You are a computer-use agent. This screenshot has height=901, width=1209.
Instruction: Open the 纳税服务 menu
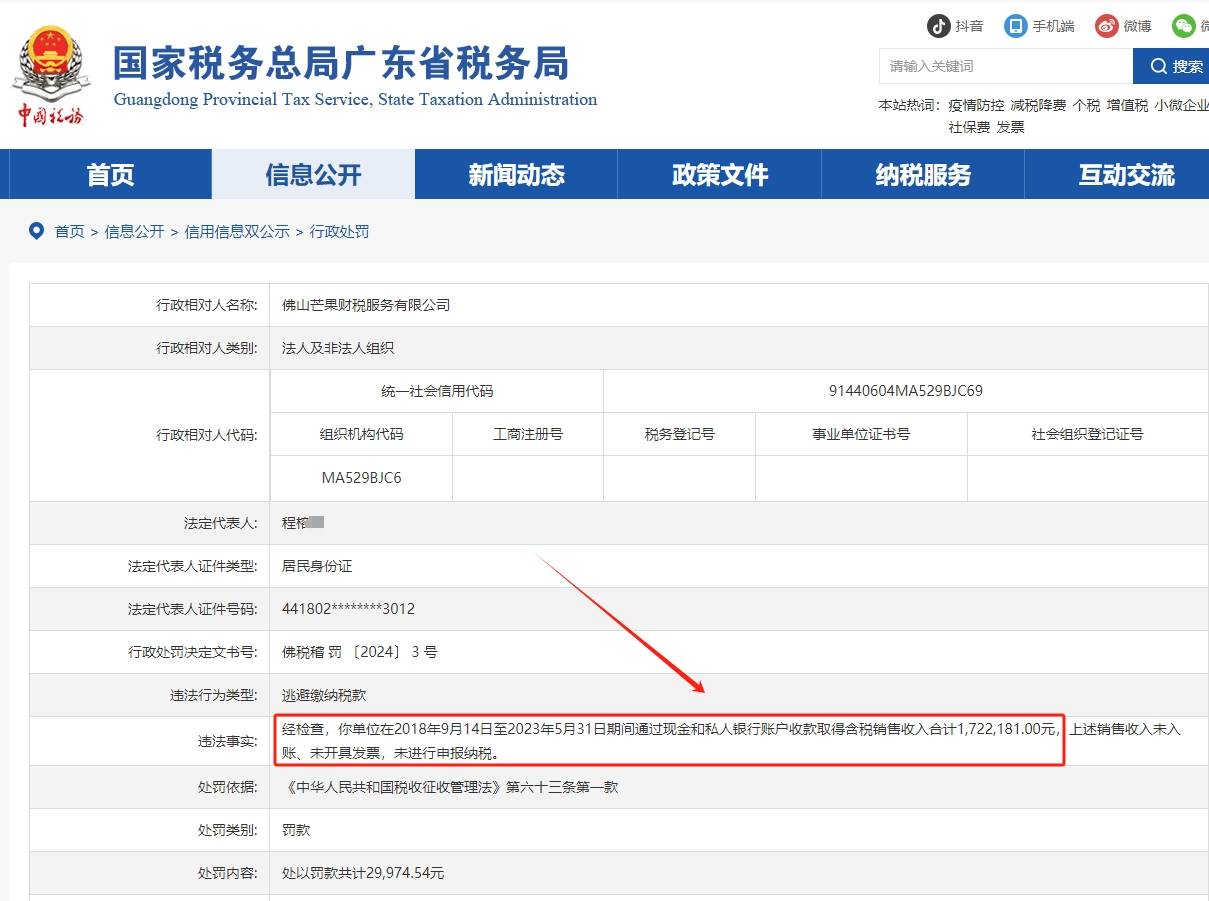point(921,174)
